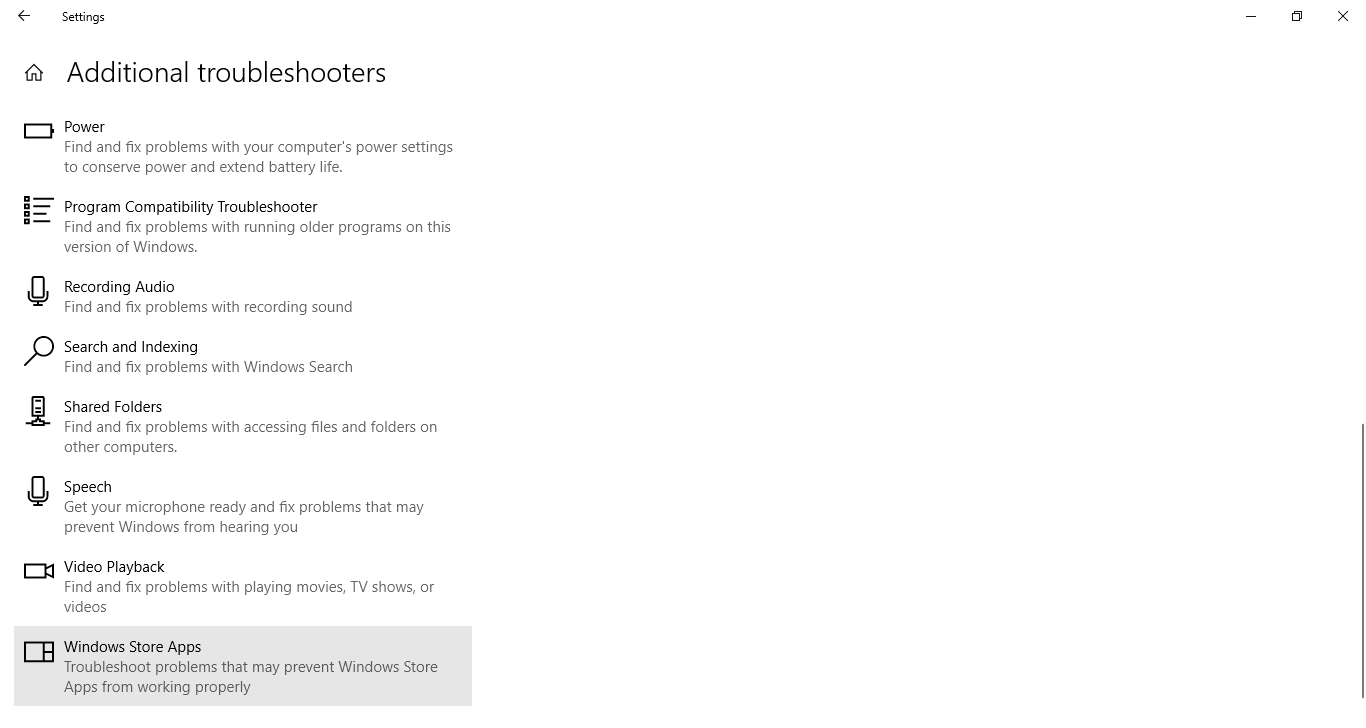
Task: Click the Video Playback camera icon
Action: 38,571
